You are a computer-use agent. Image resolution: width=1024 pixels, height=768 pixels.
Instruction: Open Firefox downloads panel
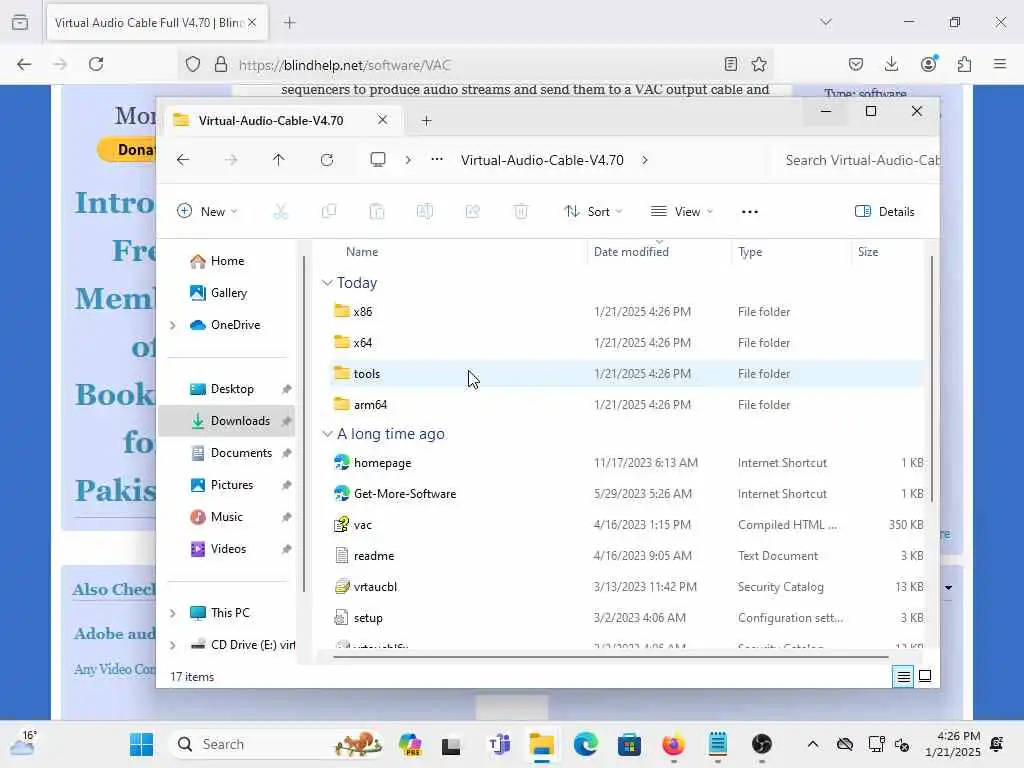(x=891, y=64)
